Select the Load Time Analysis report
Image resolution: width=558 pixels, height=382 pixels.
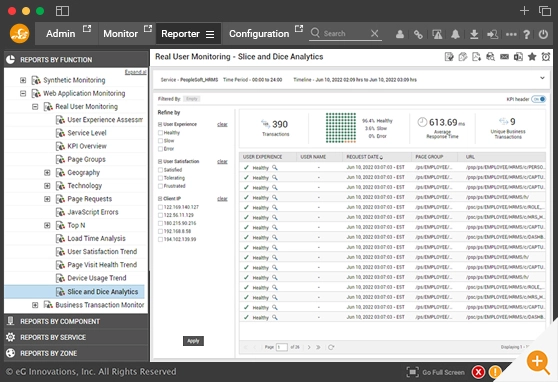coord(96,239)
